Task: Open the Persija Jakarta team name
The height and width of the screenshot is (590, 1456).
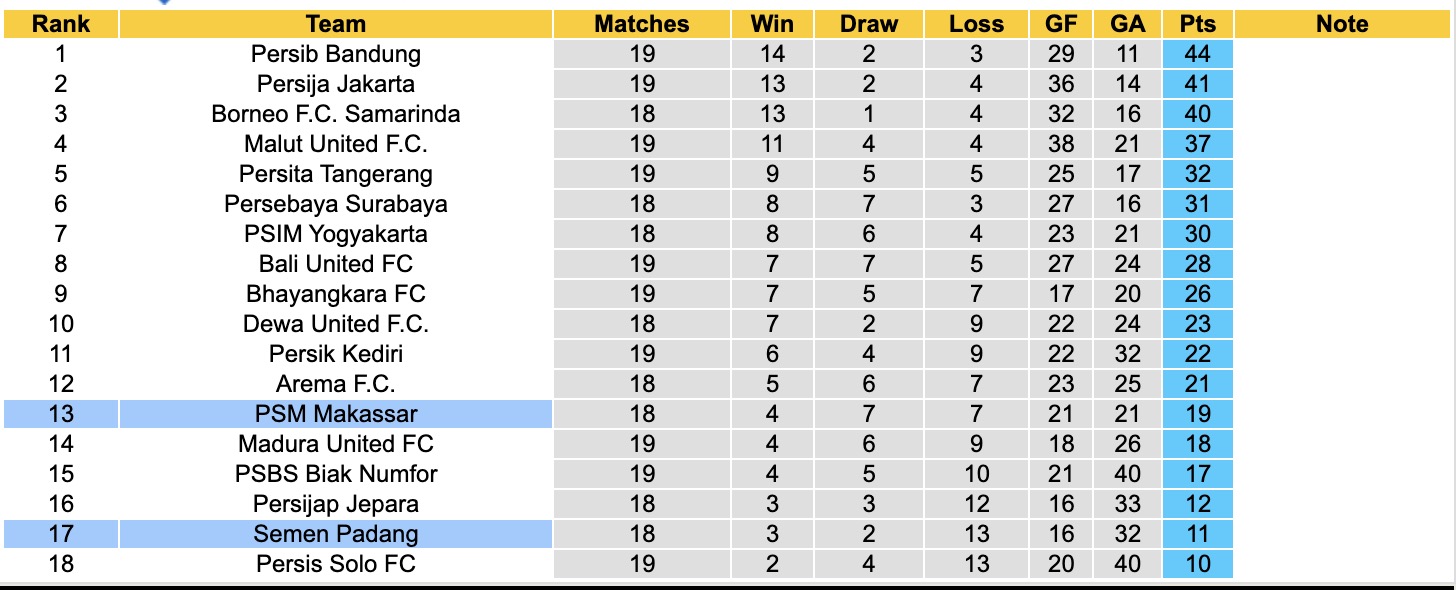Action: pos(336,84)
